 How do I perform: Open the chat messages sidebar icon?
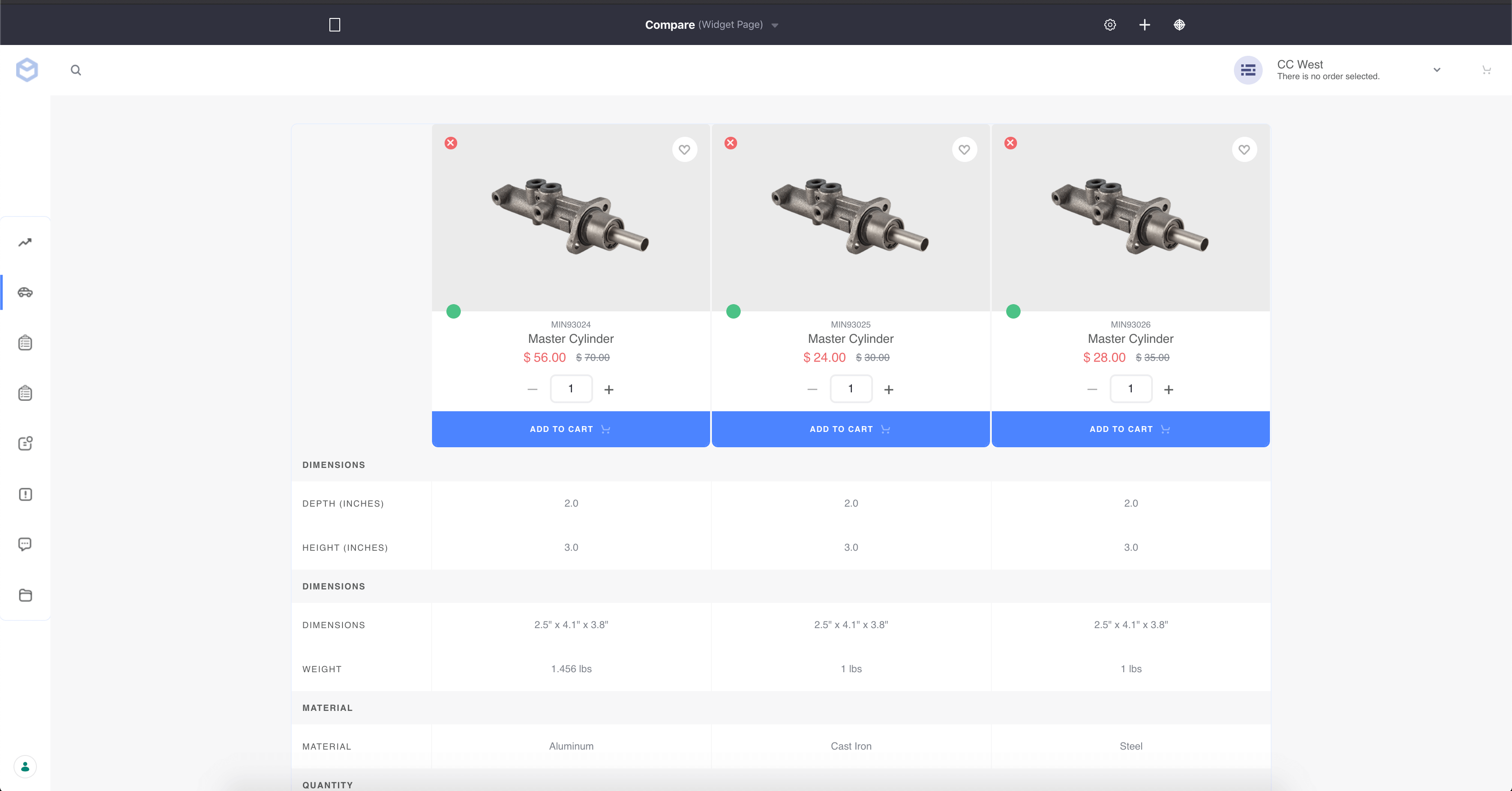pyautogui.click(x=25, y=544)
